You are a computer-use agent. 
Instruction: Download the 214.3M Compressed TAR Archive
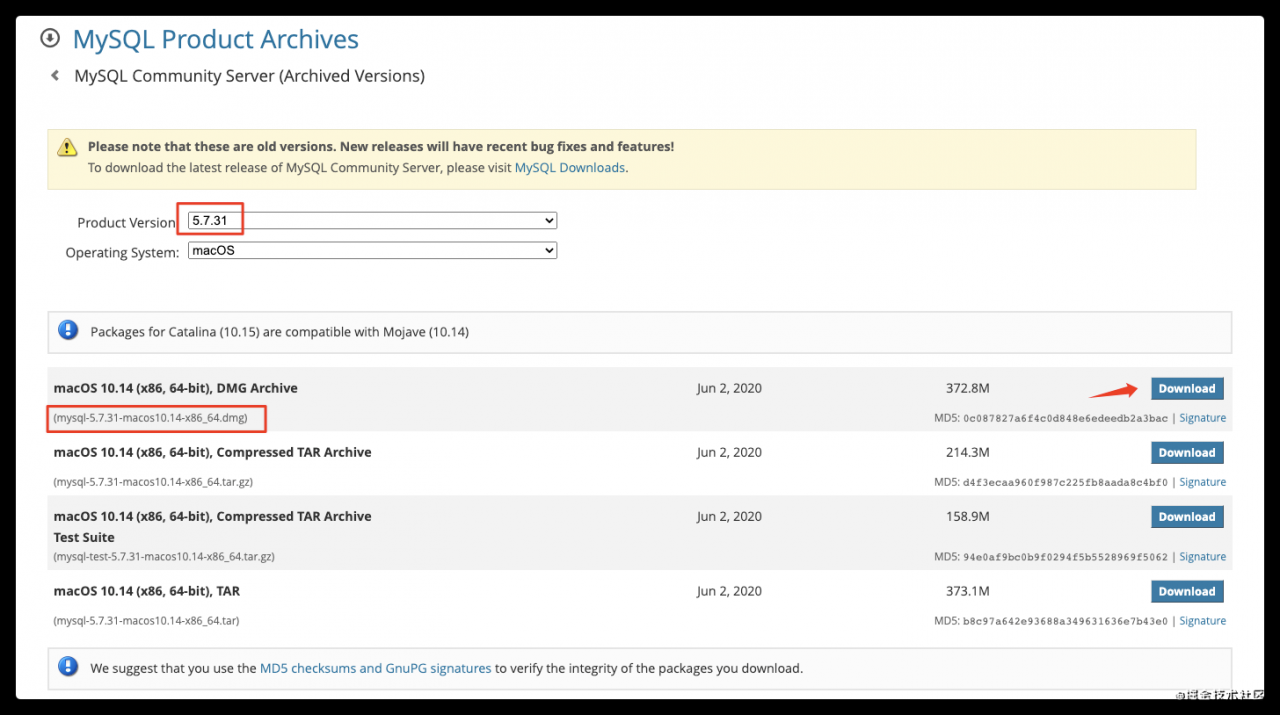click(x=1187, y=453)
